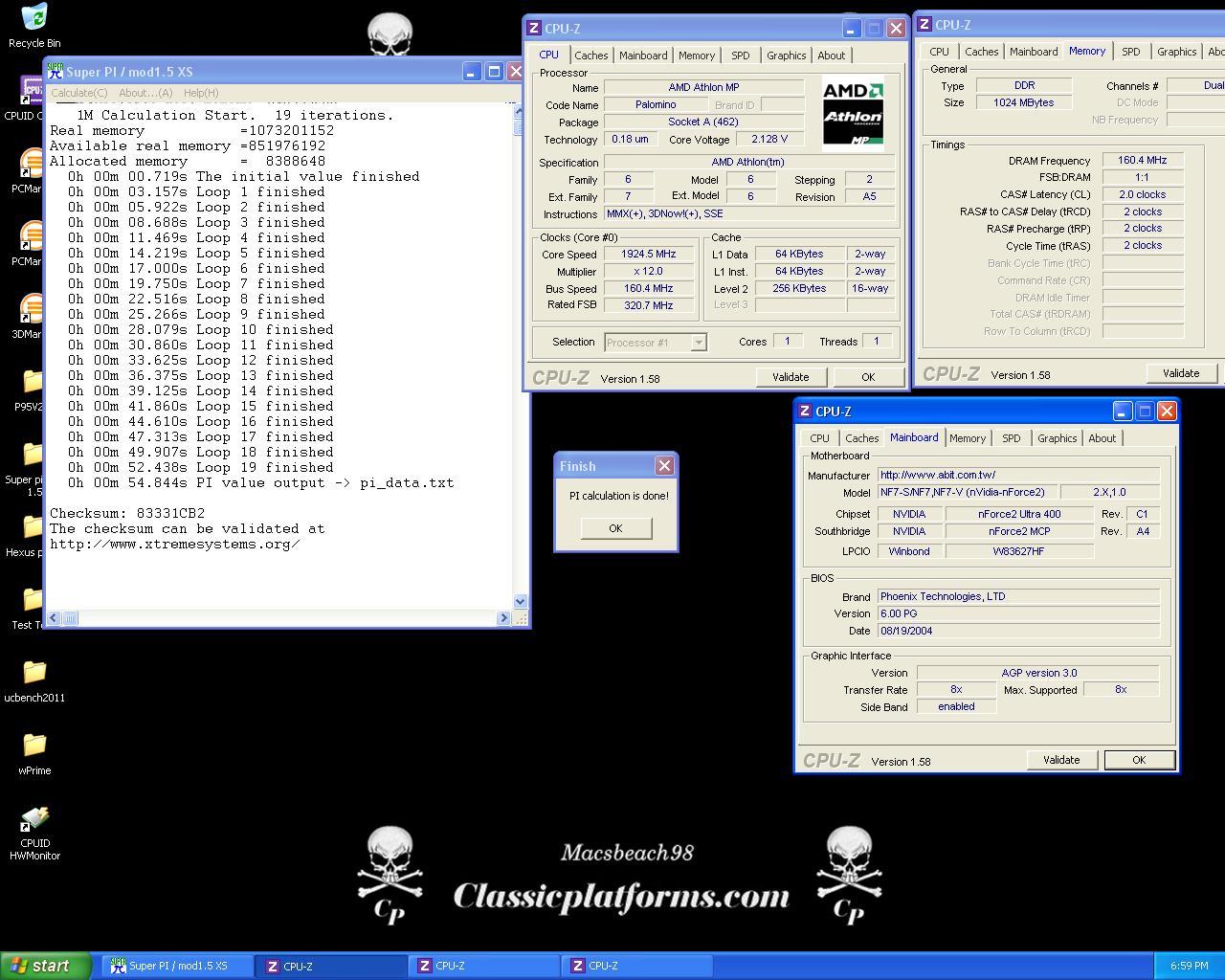The height and width of the screenshot is (980, 1225).
Task: Select Memory tab in CPU-Z Mainboard window
Action: [x=968, y=438]
